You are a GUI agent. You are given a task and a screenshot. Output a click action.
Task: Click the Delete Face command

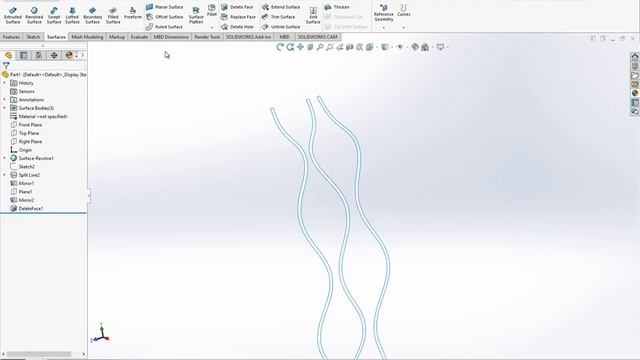237,7
